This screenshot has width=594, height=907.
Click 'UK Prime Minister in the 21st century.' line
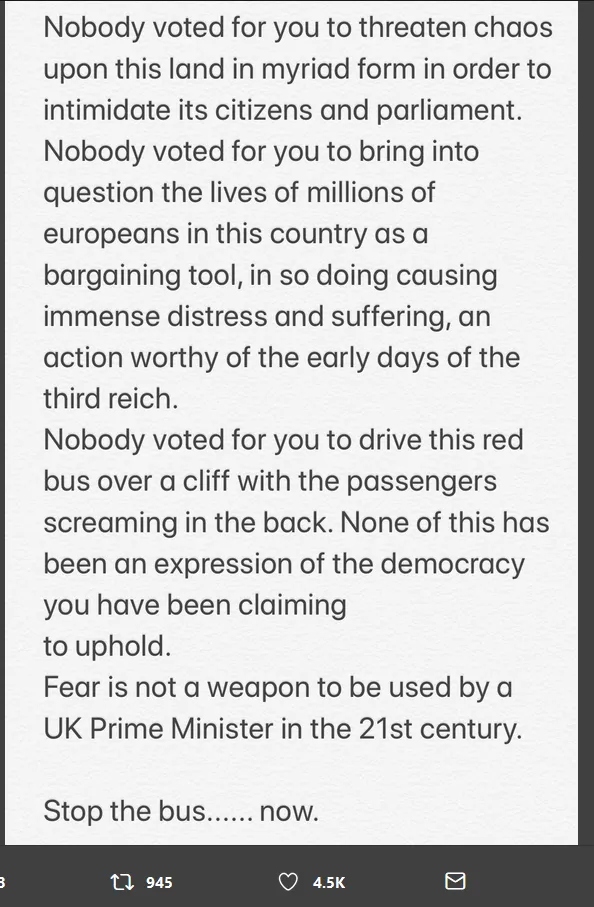point(283,728)
